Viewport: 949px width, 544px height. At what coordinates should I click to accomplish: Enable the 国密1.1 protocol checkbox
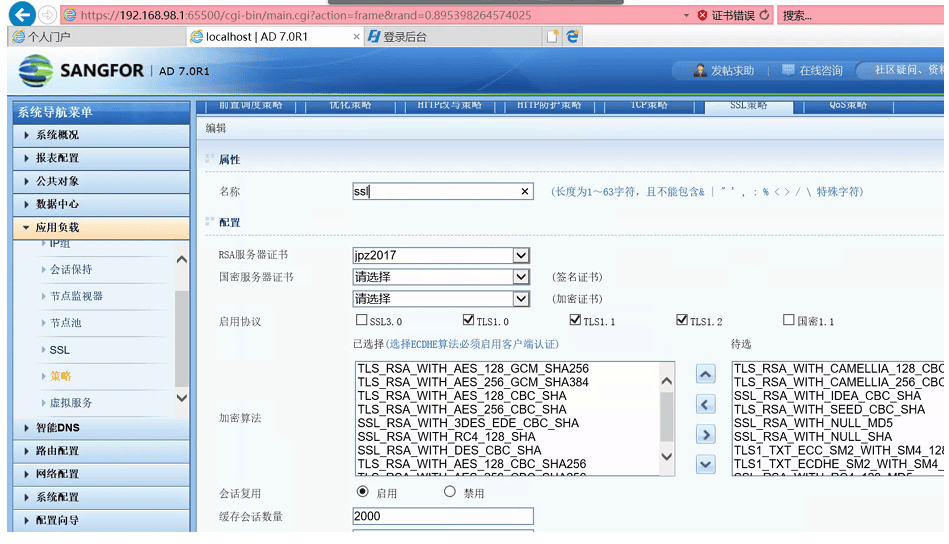(789, 320)
